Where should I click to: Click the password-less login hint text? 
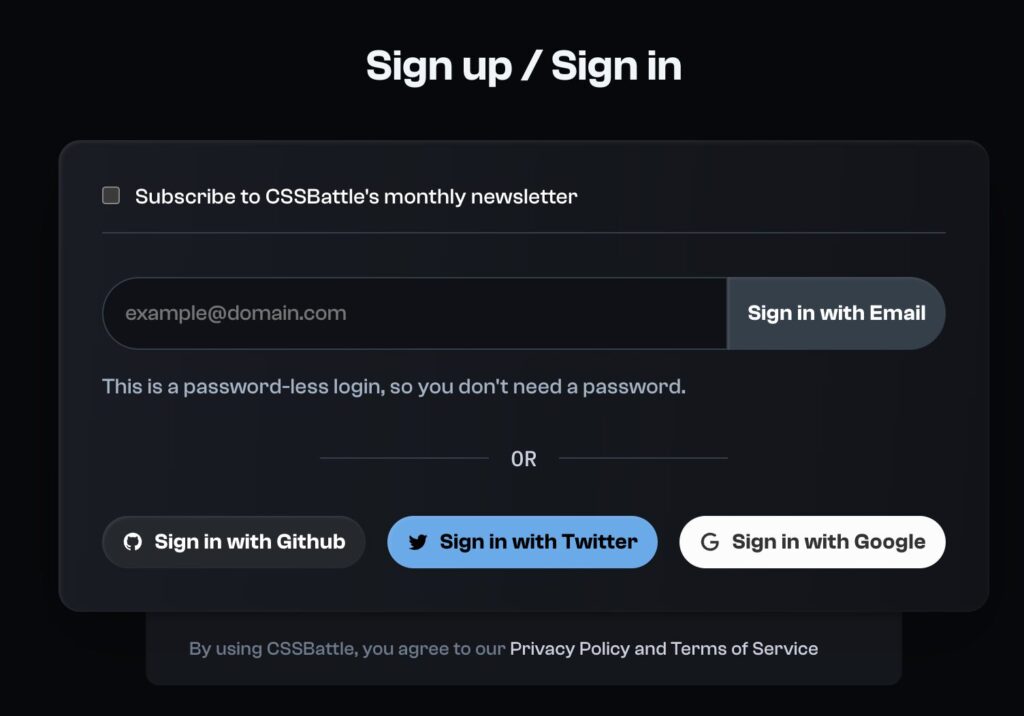point(394,387)
